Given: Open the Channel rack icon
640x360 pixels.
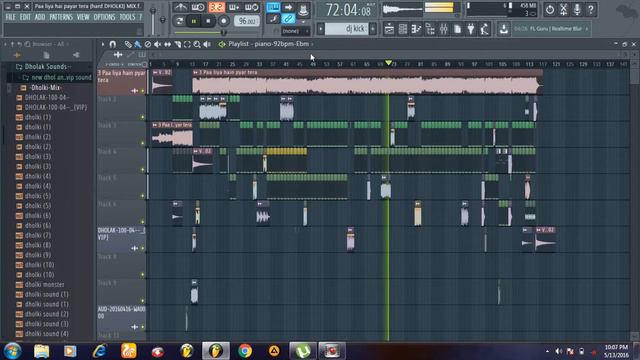Looking at the screenshot, I should pyautogui.click(x=403, y=29).
